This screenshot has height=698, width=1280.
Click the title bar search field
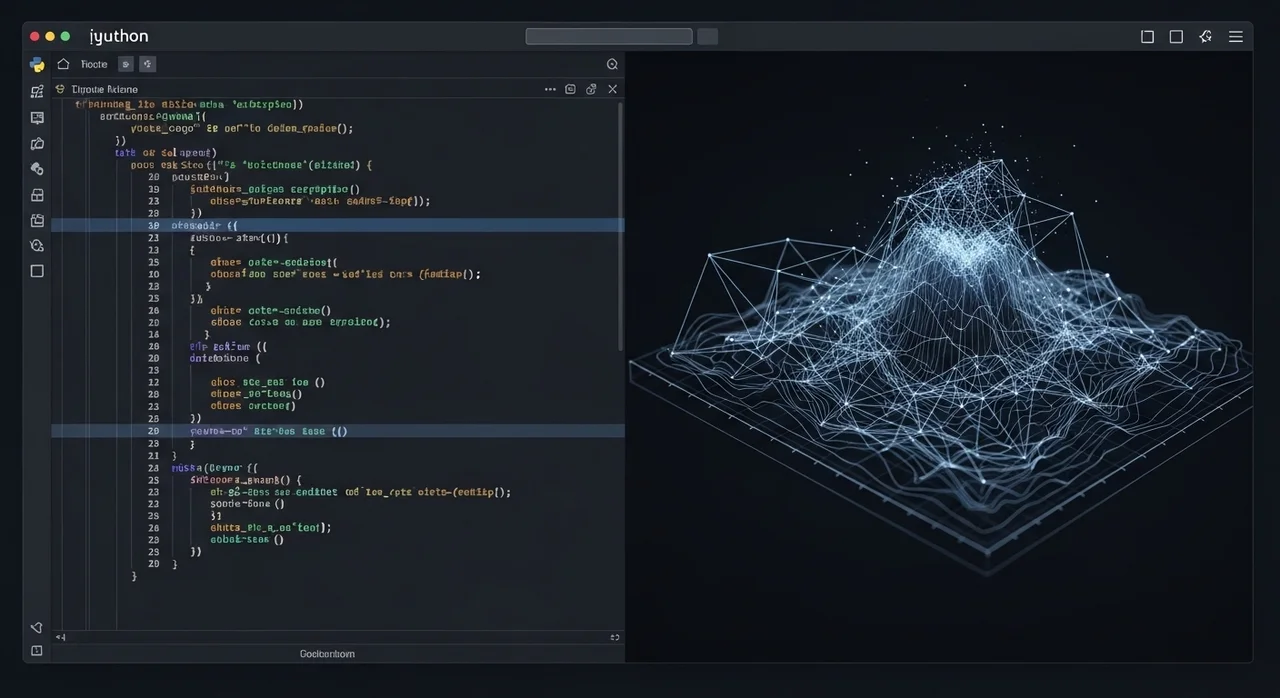coord(609,37)
